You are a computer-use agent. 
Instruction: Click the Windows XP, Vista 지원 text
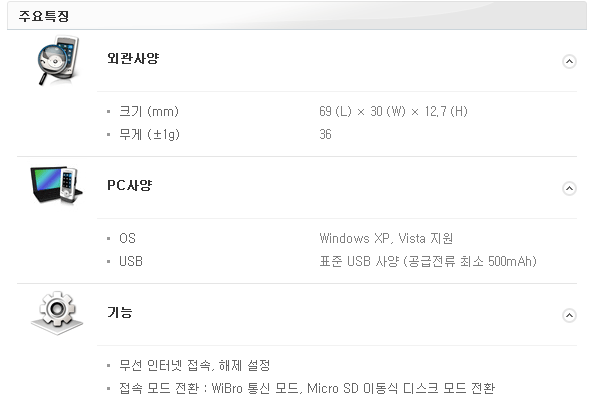tap(386, 238)
